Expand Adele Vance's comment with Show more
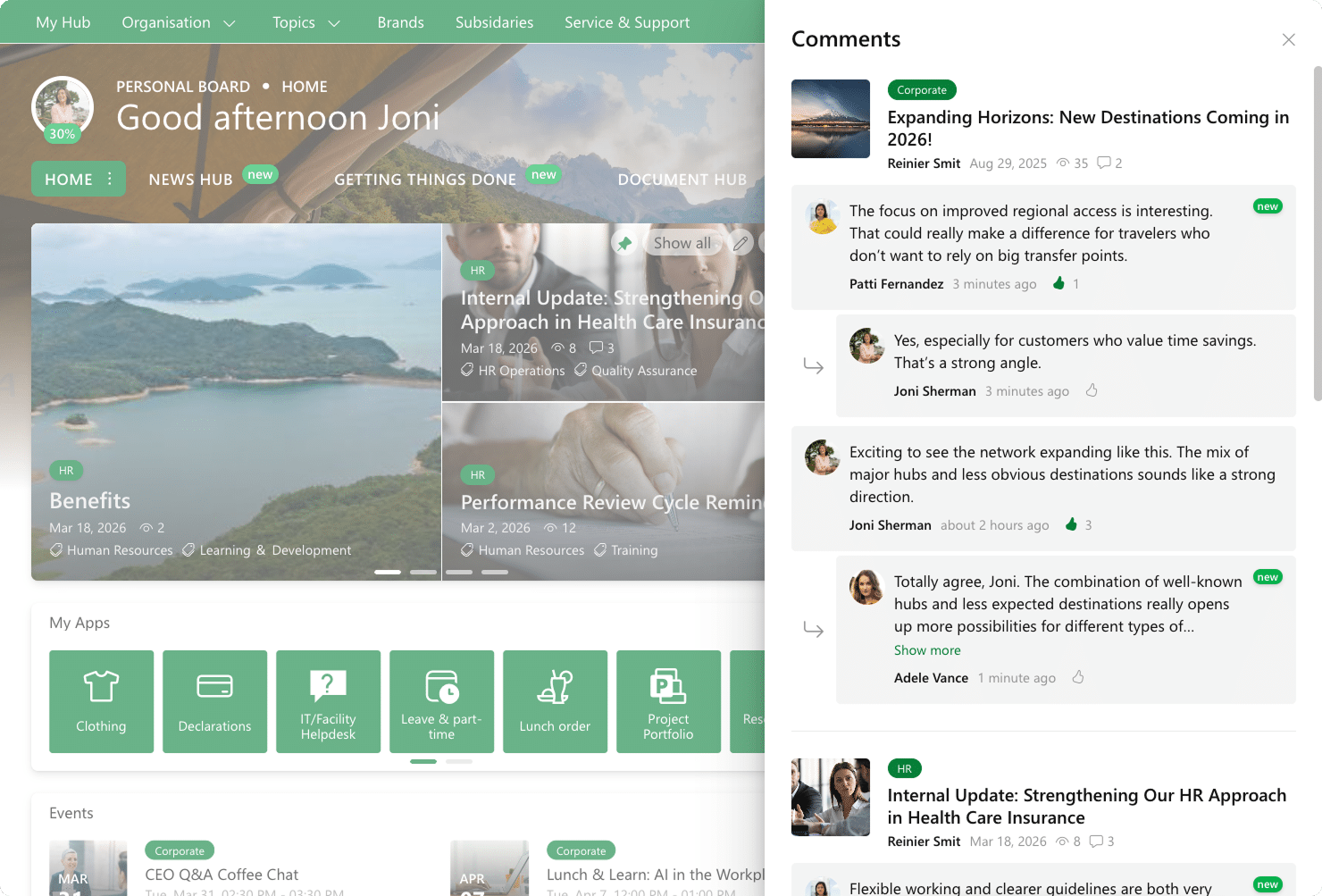 927,650
